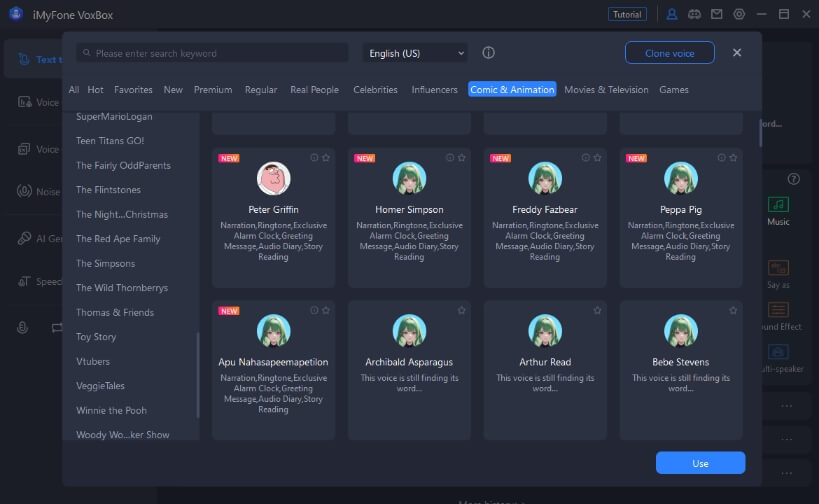
Task: Show info for Freddy Fazbear voice card
Action: coord(586,158)
